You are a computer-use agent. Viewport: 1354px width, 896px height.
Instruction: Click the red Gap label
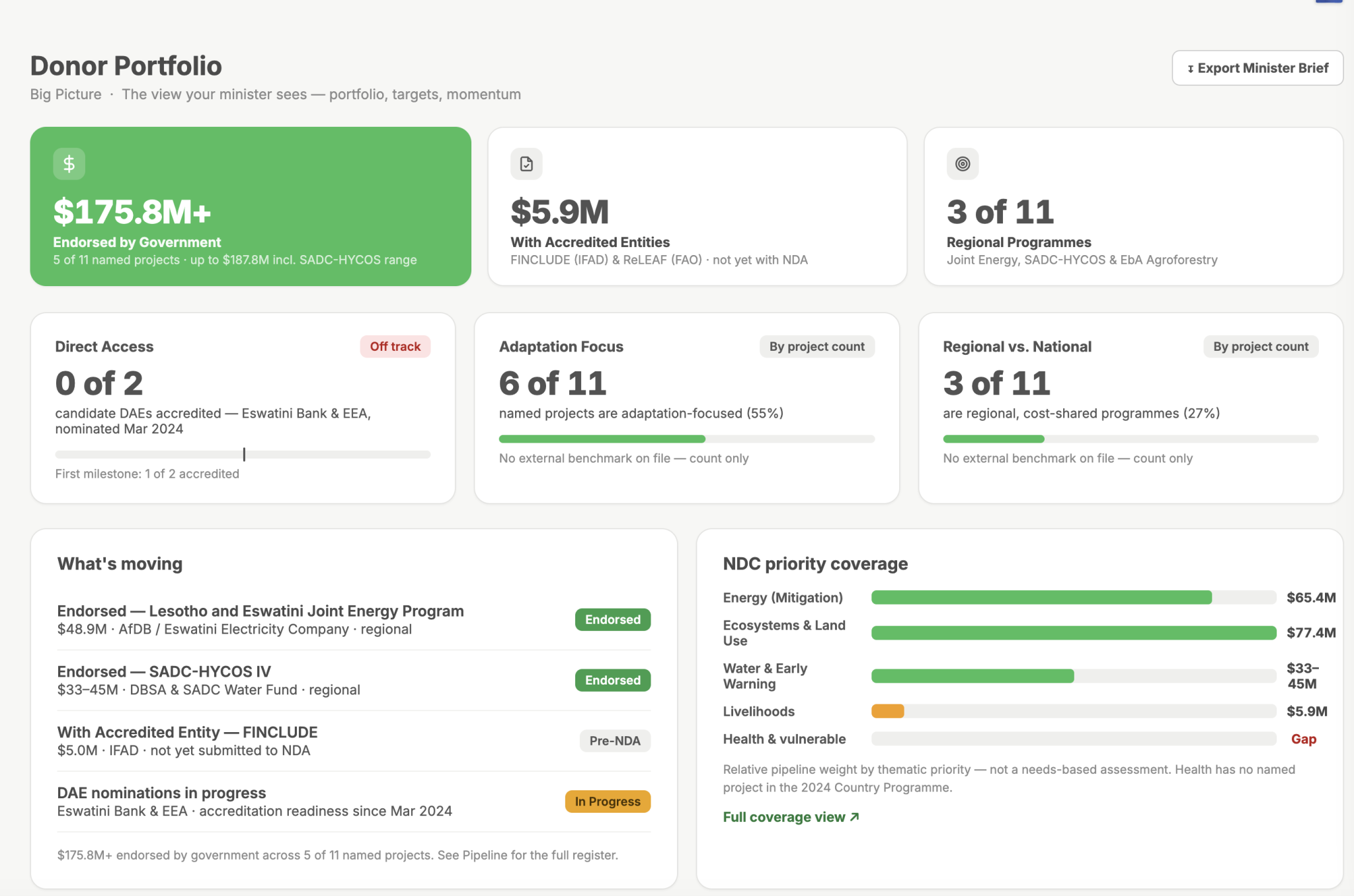1304,739
